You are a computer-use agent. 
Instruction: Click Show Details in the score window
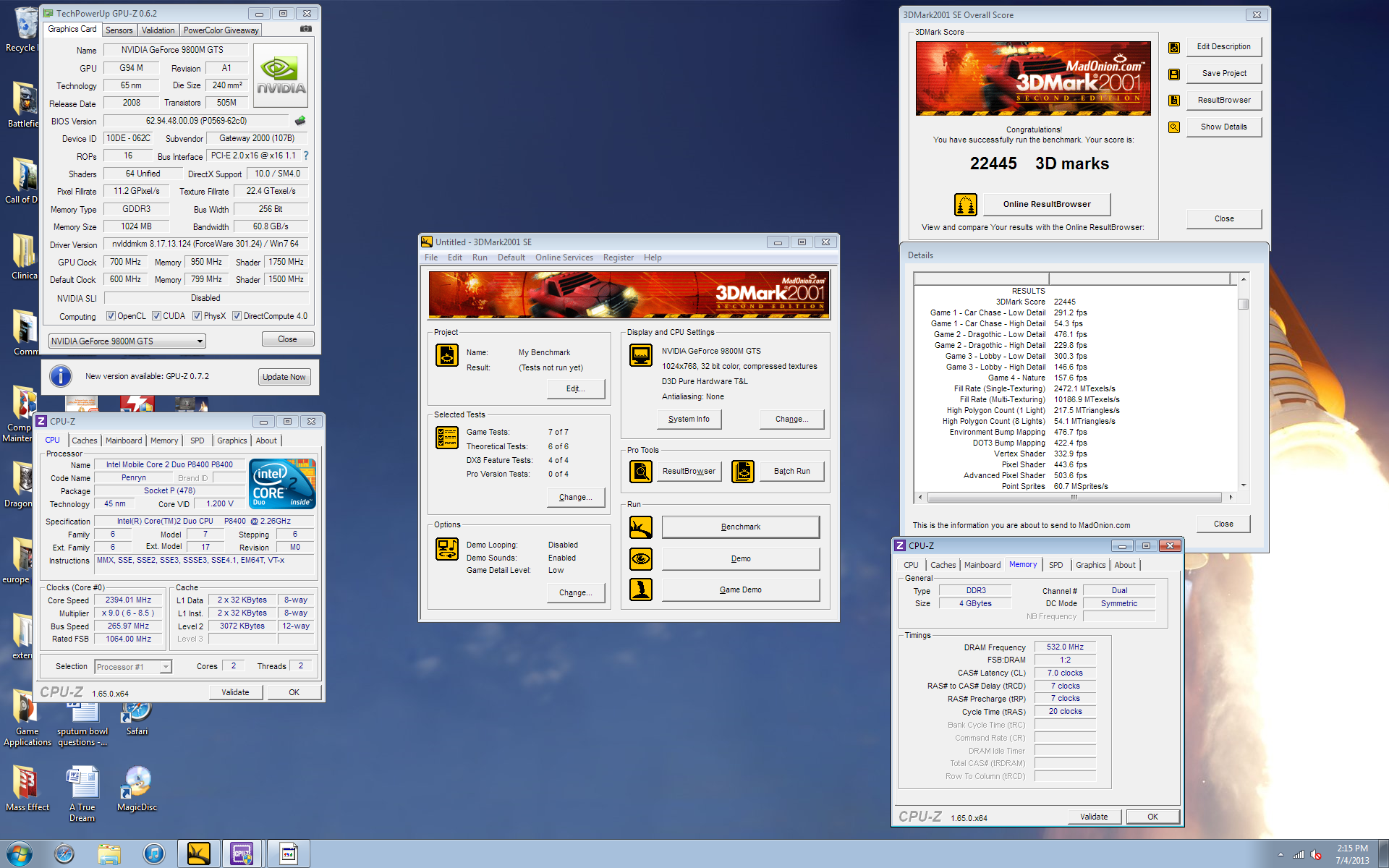(1223, 127)
